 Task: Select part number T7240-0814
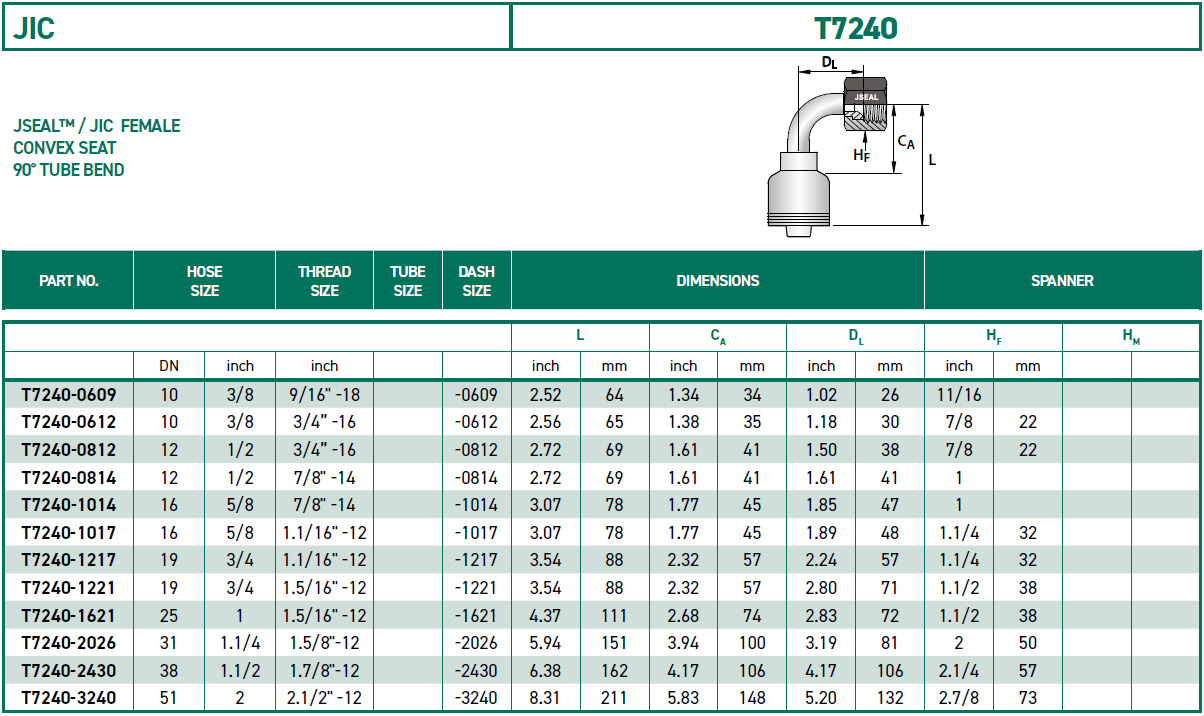coord(69,478)
